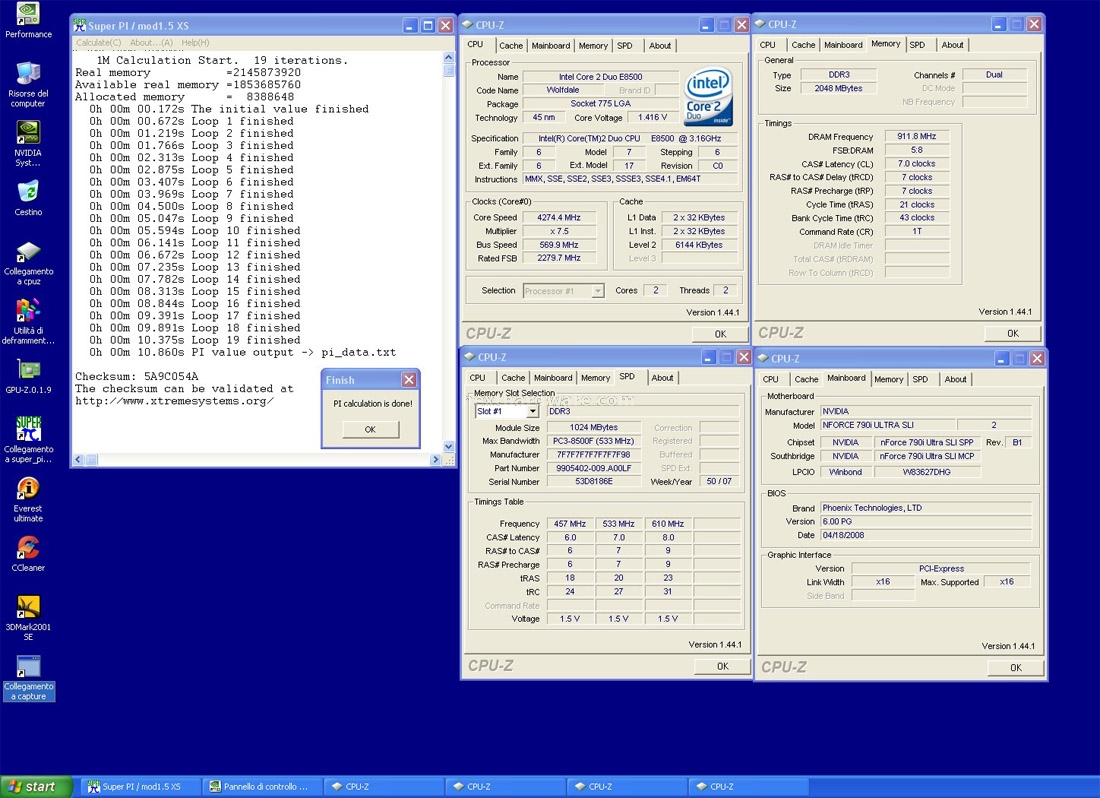The height and width of the screenshot is (798, 1100).
Task: Click the 'Phoenix Technologies, LTD' BIOS brand
Action: (x=925, y=508)
